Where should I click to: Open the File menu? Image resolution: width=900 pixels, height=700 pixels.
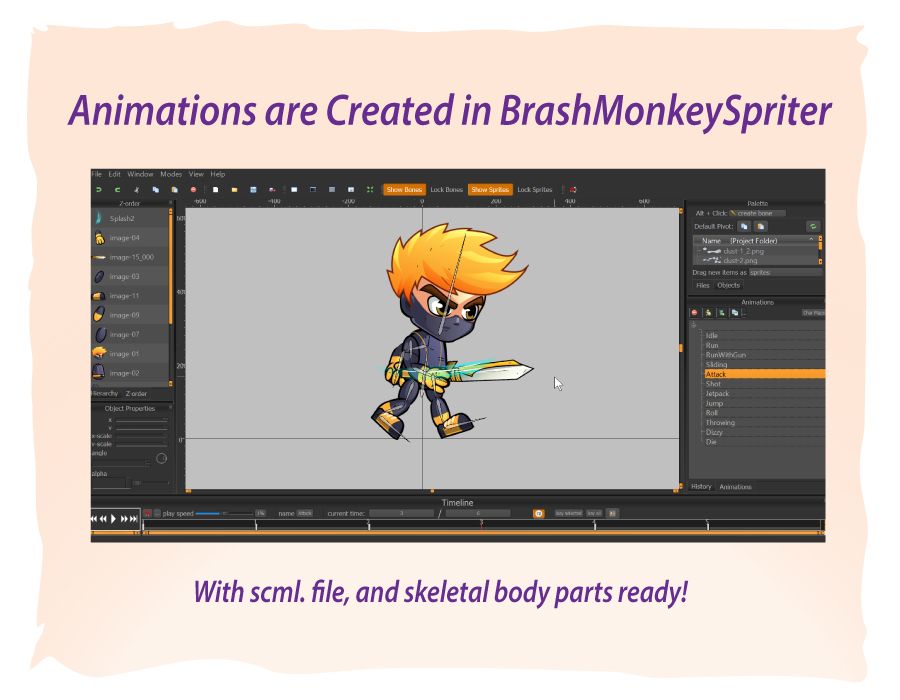[96, 174]
